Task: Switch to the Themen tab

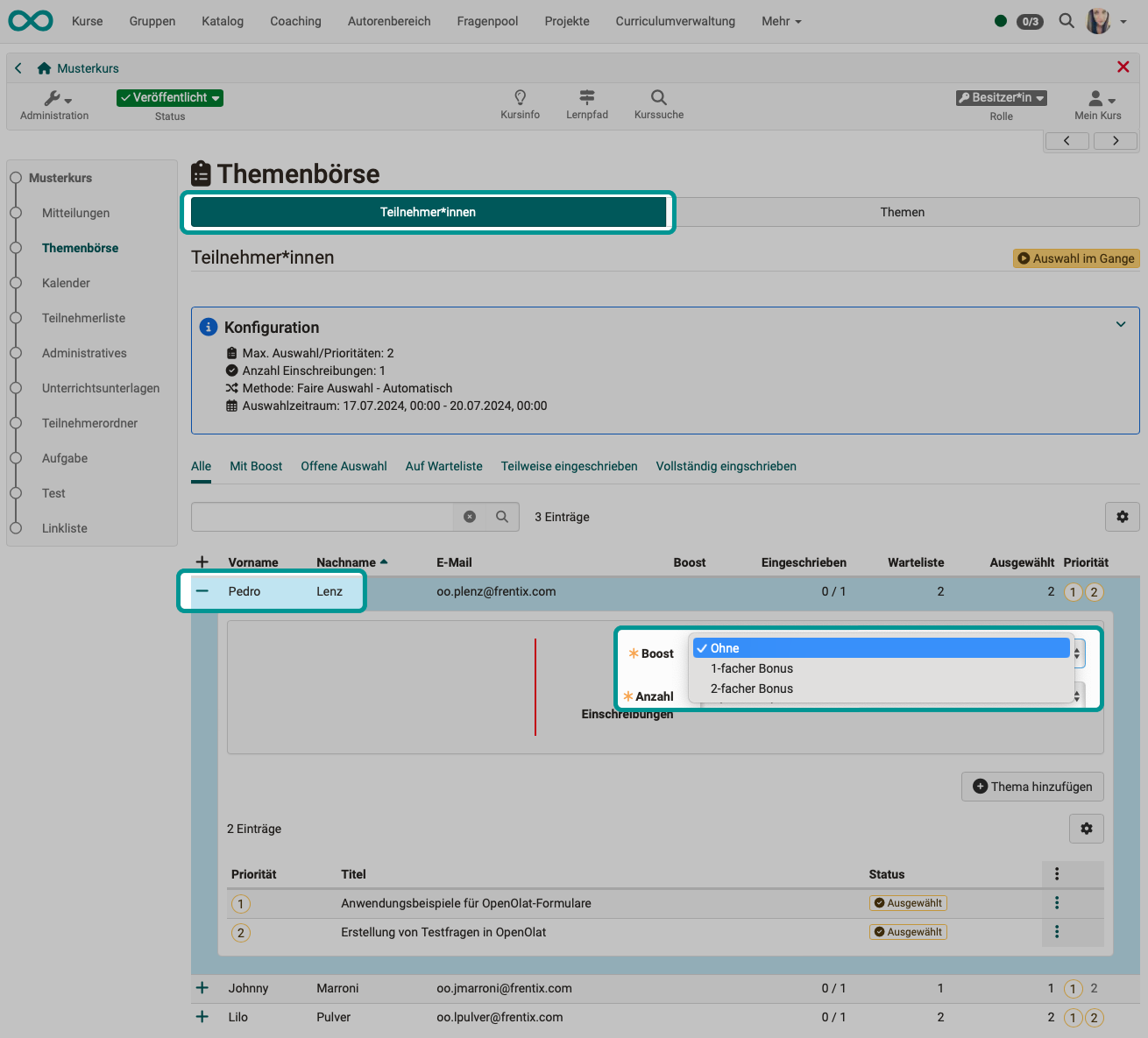Action: (x=902, y=211)
